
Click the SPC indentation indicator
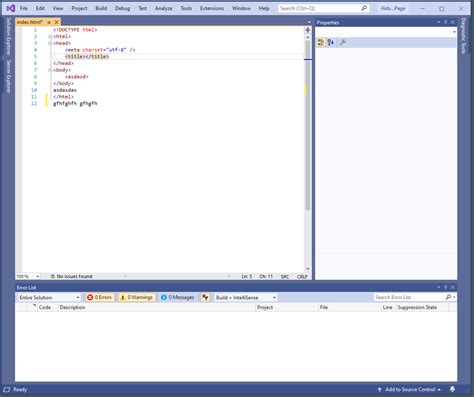pos(285,277)
